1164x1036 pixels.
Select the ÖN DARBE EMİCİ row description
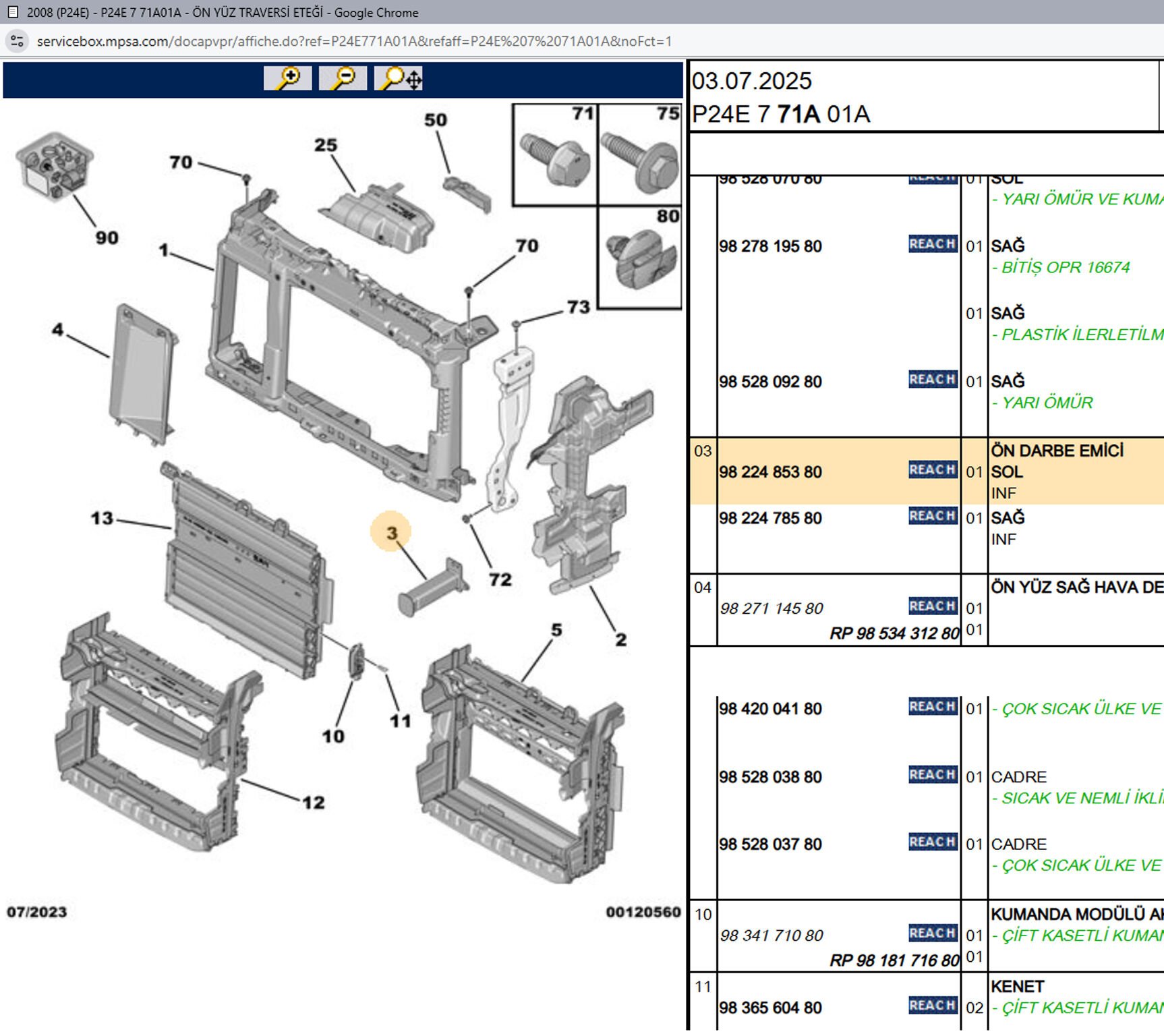(x=1057, y=451)
